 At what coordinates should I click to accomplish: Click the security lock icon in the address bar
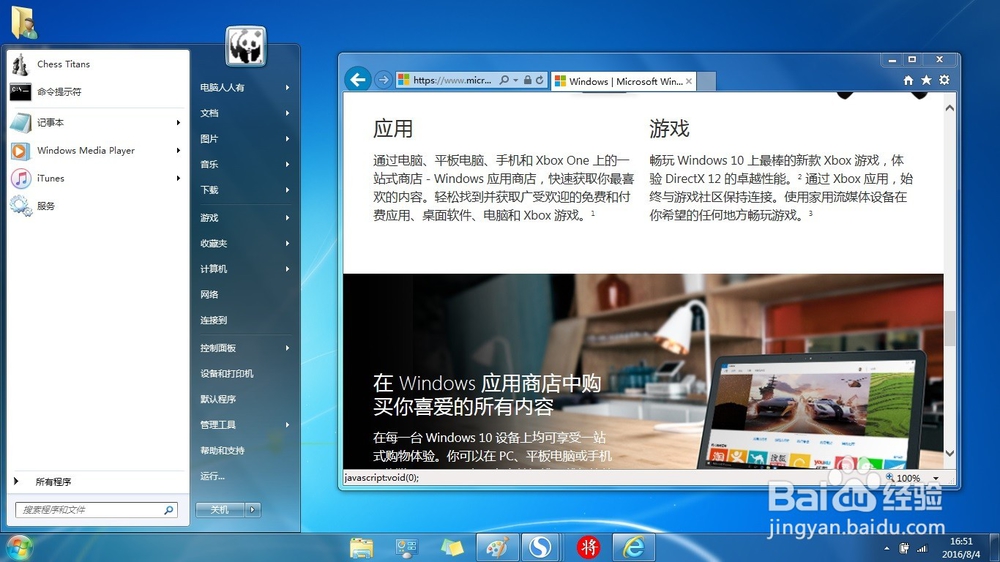[527, 80]
